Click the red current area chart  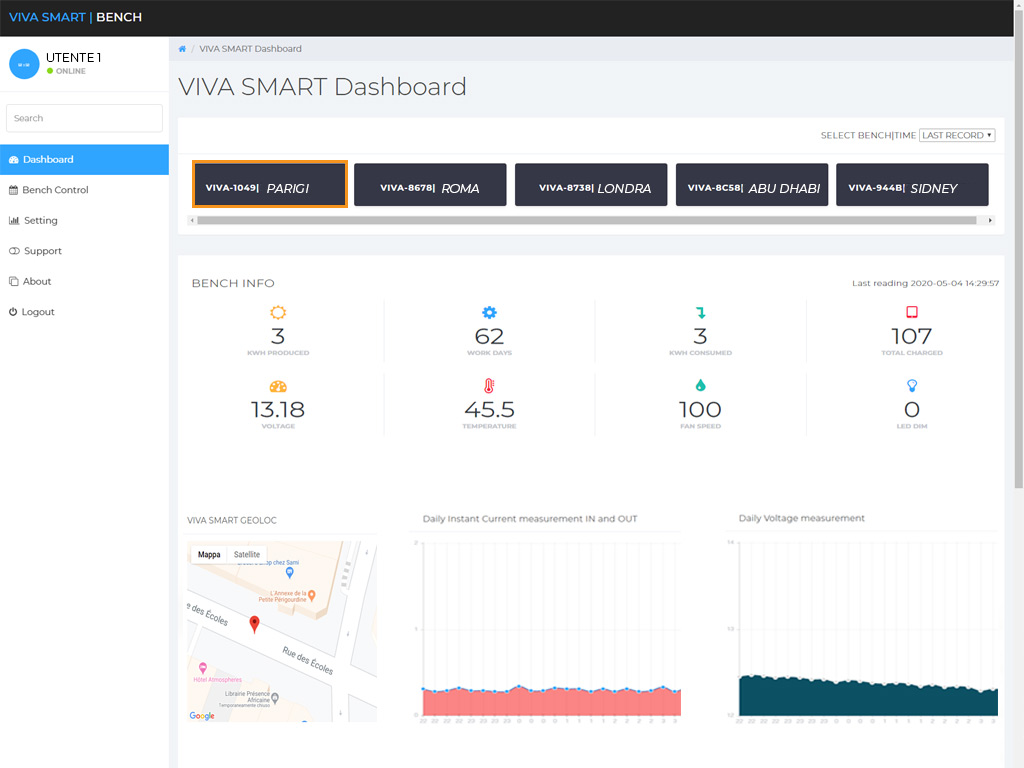(552, 703)
